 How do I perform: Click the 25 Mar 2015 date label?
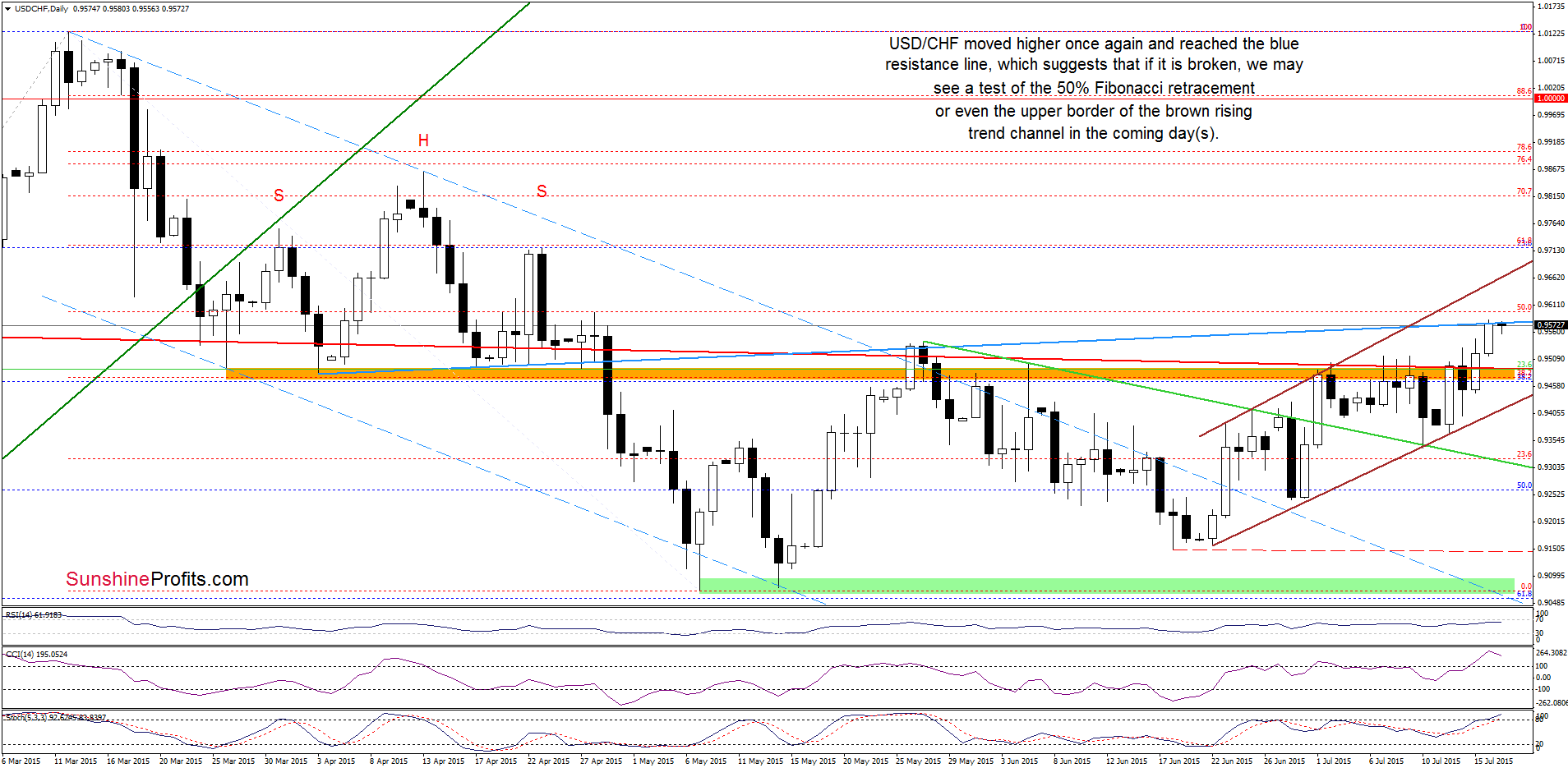(233, 761)
